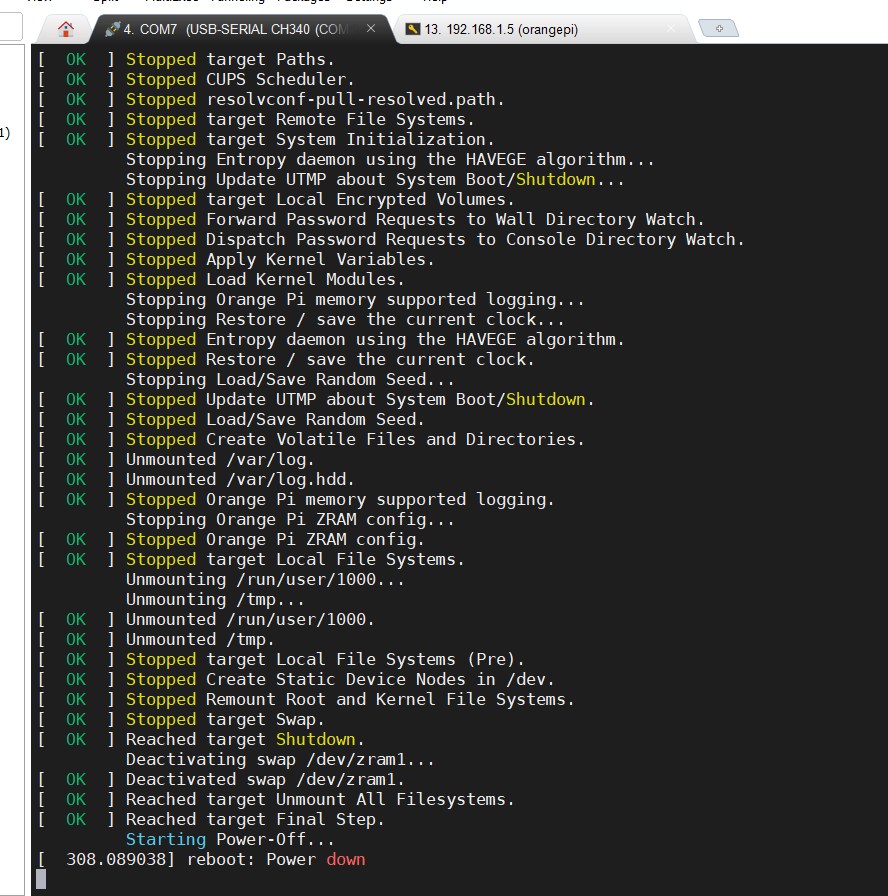Click 'Stopping Restore / save the current clock...' line
Viewport: 888px width, 896px height.
coord(345,319)
